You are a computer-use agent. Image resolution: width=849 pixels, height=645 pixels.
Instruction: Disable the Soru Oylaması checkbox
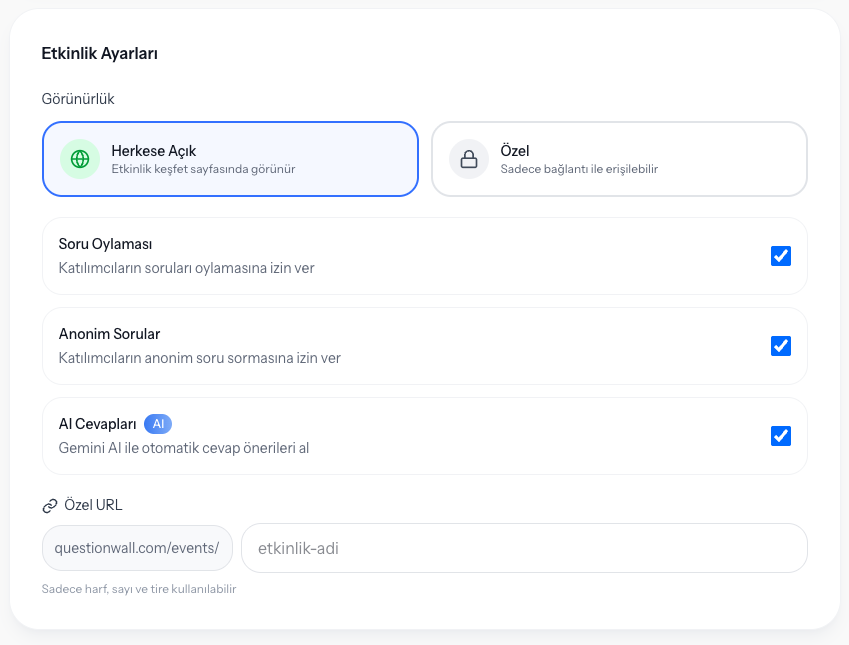pyautogui.click(x=781, y=256)
